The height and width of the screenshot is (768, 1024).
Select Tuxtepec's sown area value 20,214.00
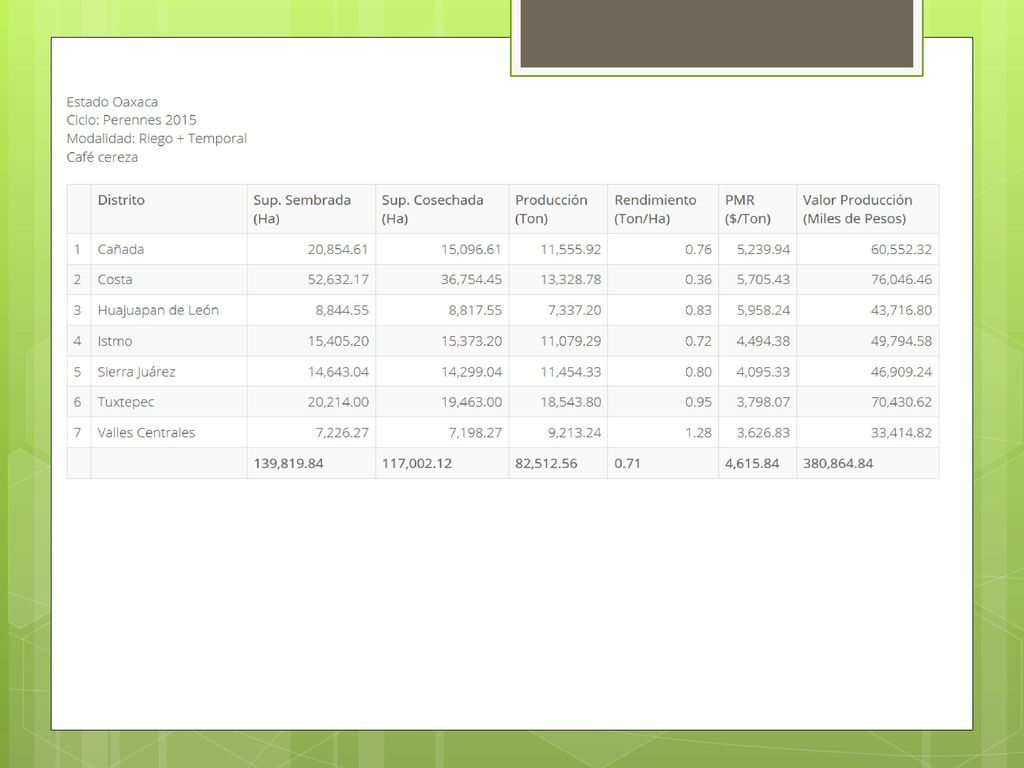[338, 402]
